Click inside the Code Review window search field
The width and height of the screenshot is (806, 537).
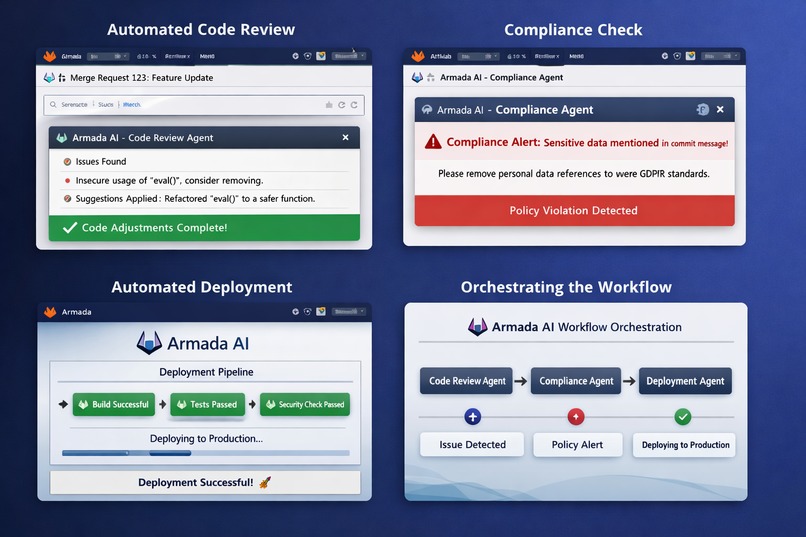click(x=204, y=105)
